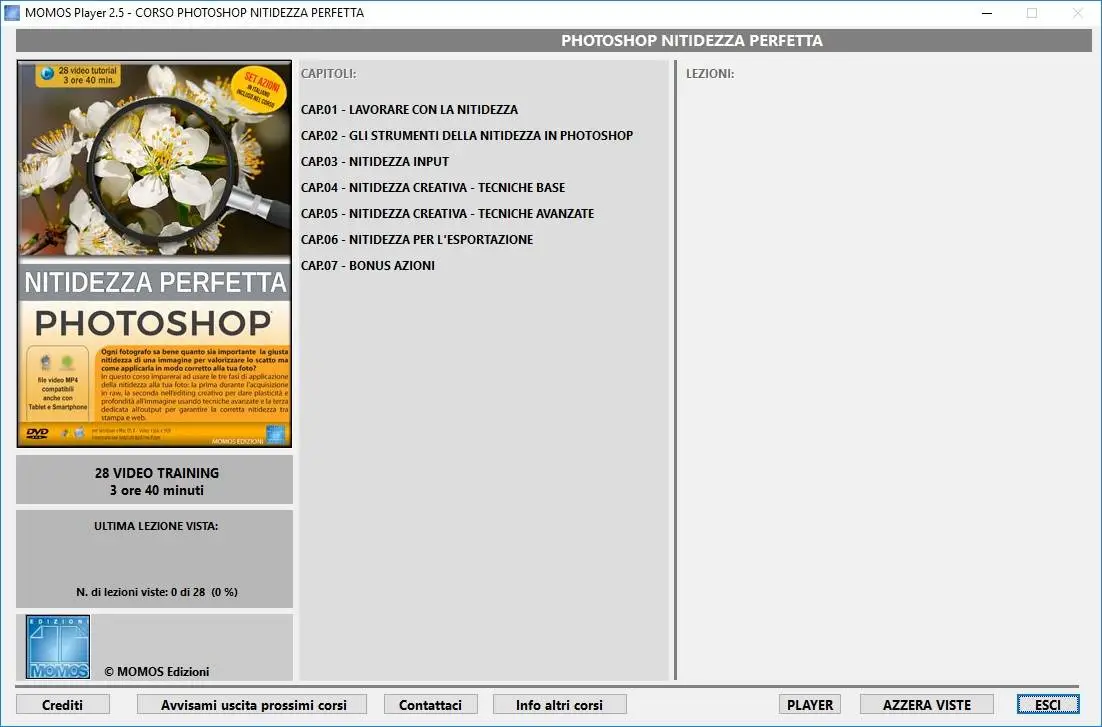Open the Contattaci button

tap(431, 705)
